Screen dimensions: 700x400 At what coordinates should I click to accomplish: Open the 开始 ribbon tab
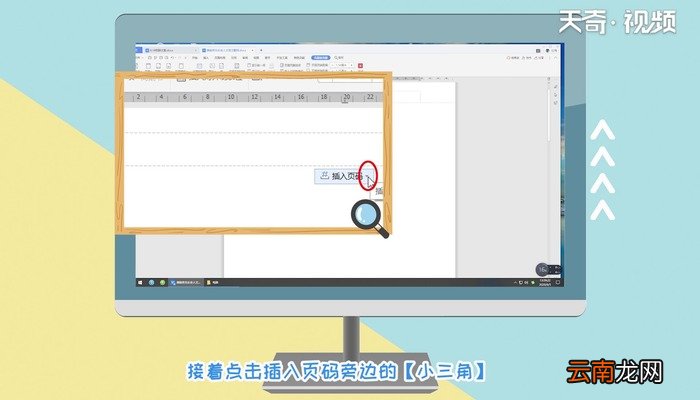point(195,58)
